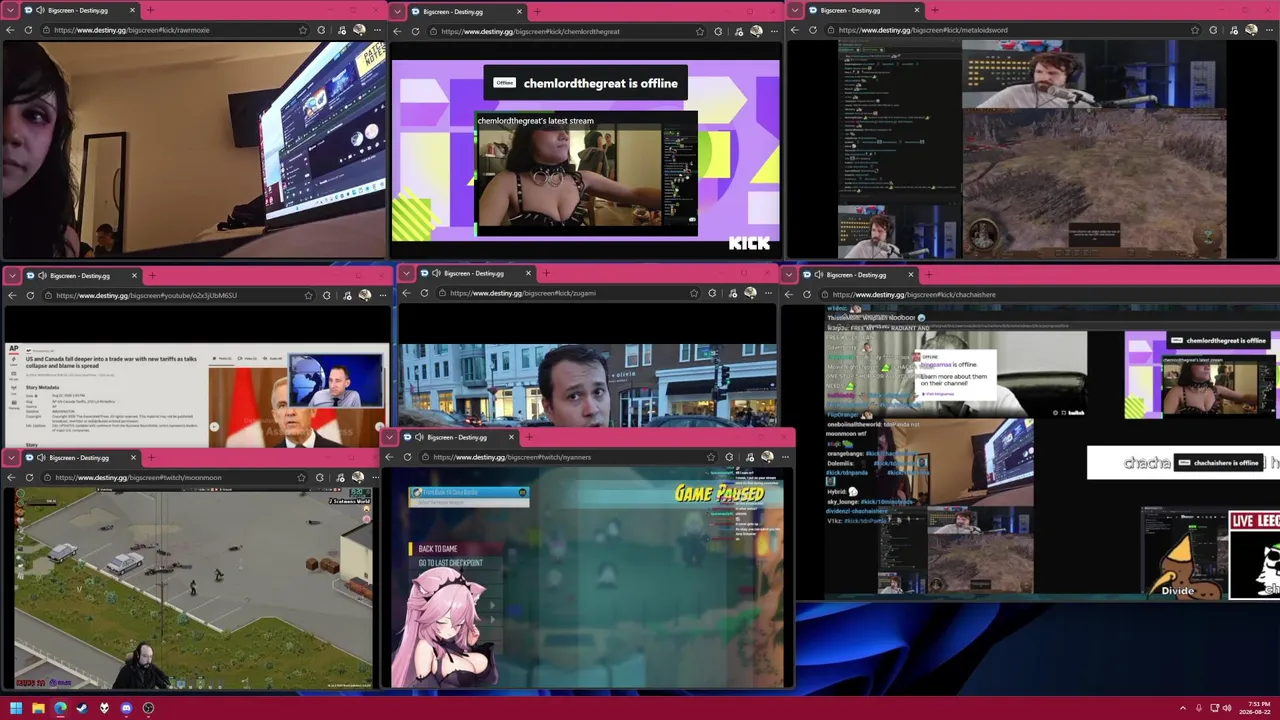Select the Bigscreen tab in moonmoon window
This screenshot has width=1280, height=720.
[82, 457]
